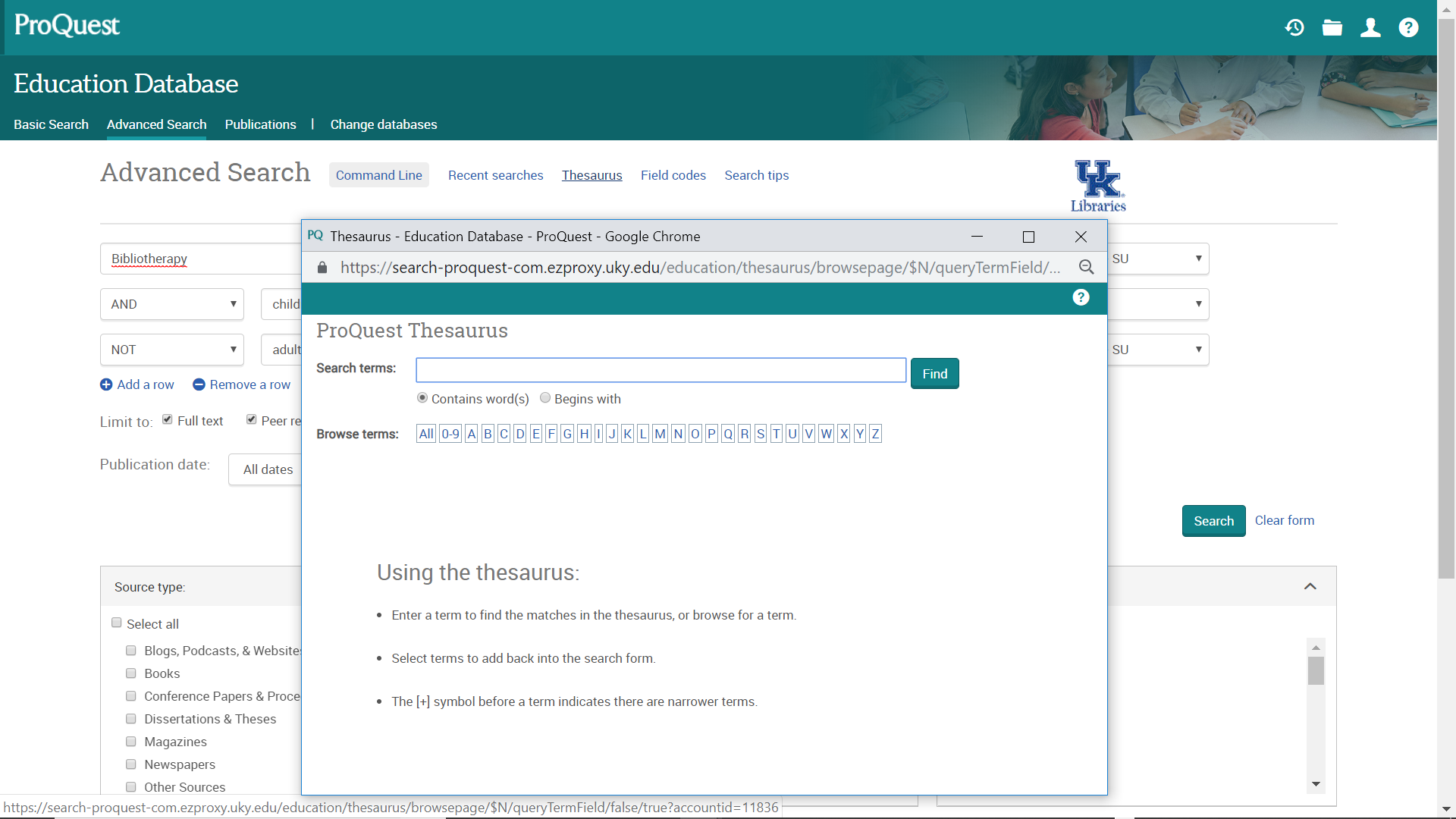Click the Find button in the thesaurus
The image size is (1456, 819).
[934, 373]
